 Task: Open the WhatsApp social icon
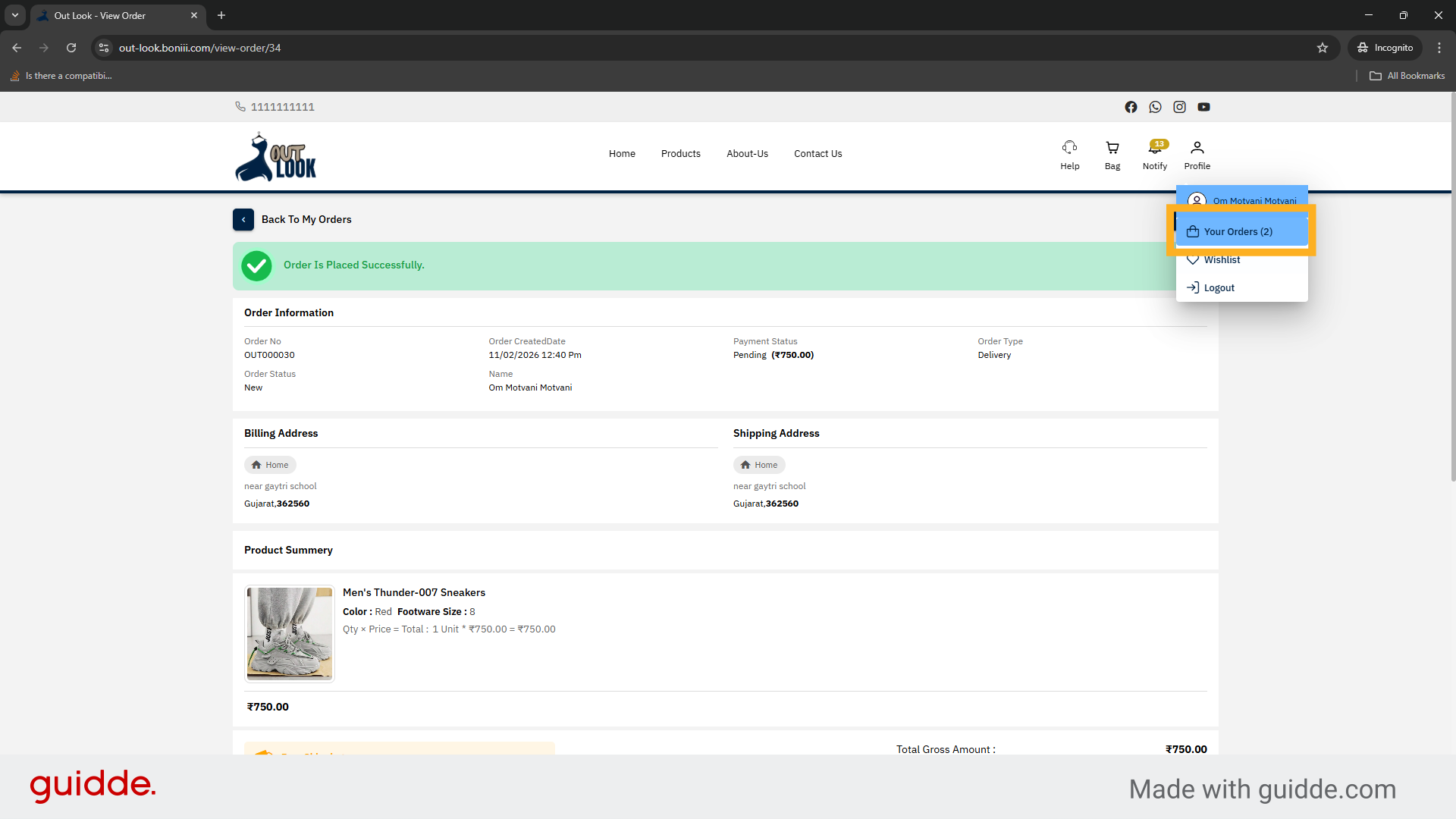[x=1155, y=107]
